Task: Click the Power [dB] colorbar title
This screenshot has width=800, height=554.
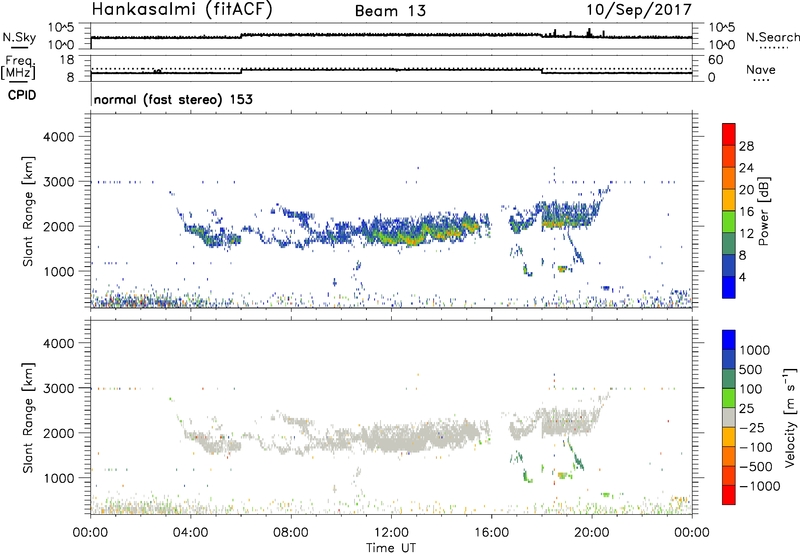Action: [x=763, y=211]
